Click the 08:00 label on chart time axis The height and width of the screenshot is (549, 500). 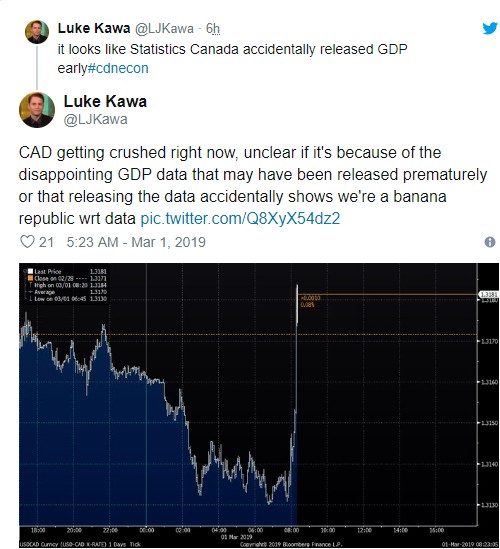[x=292, y=530]
